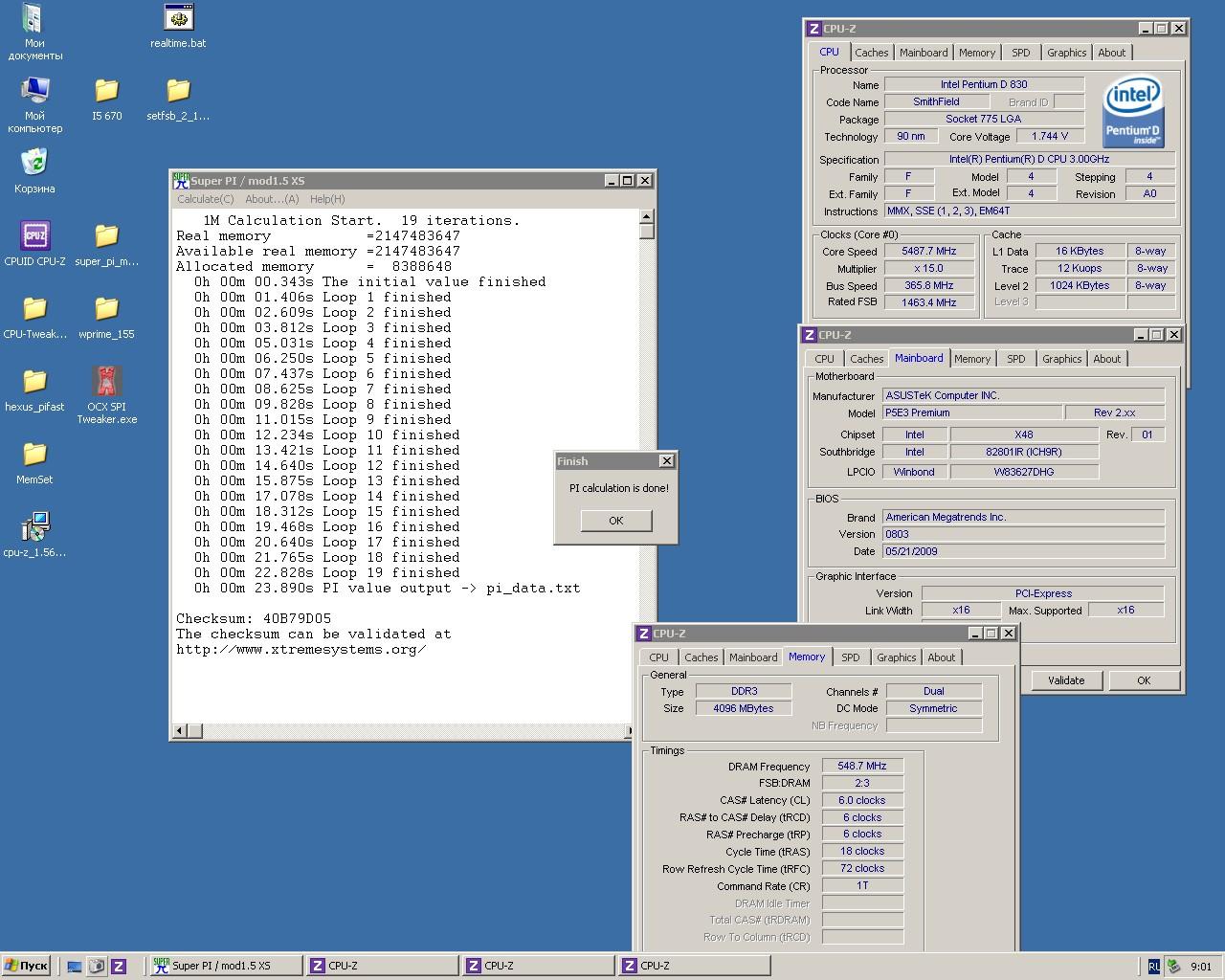Click the taskbar clock showing 9:01
The image size is (1225, 980).
click(1201, 967)
